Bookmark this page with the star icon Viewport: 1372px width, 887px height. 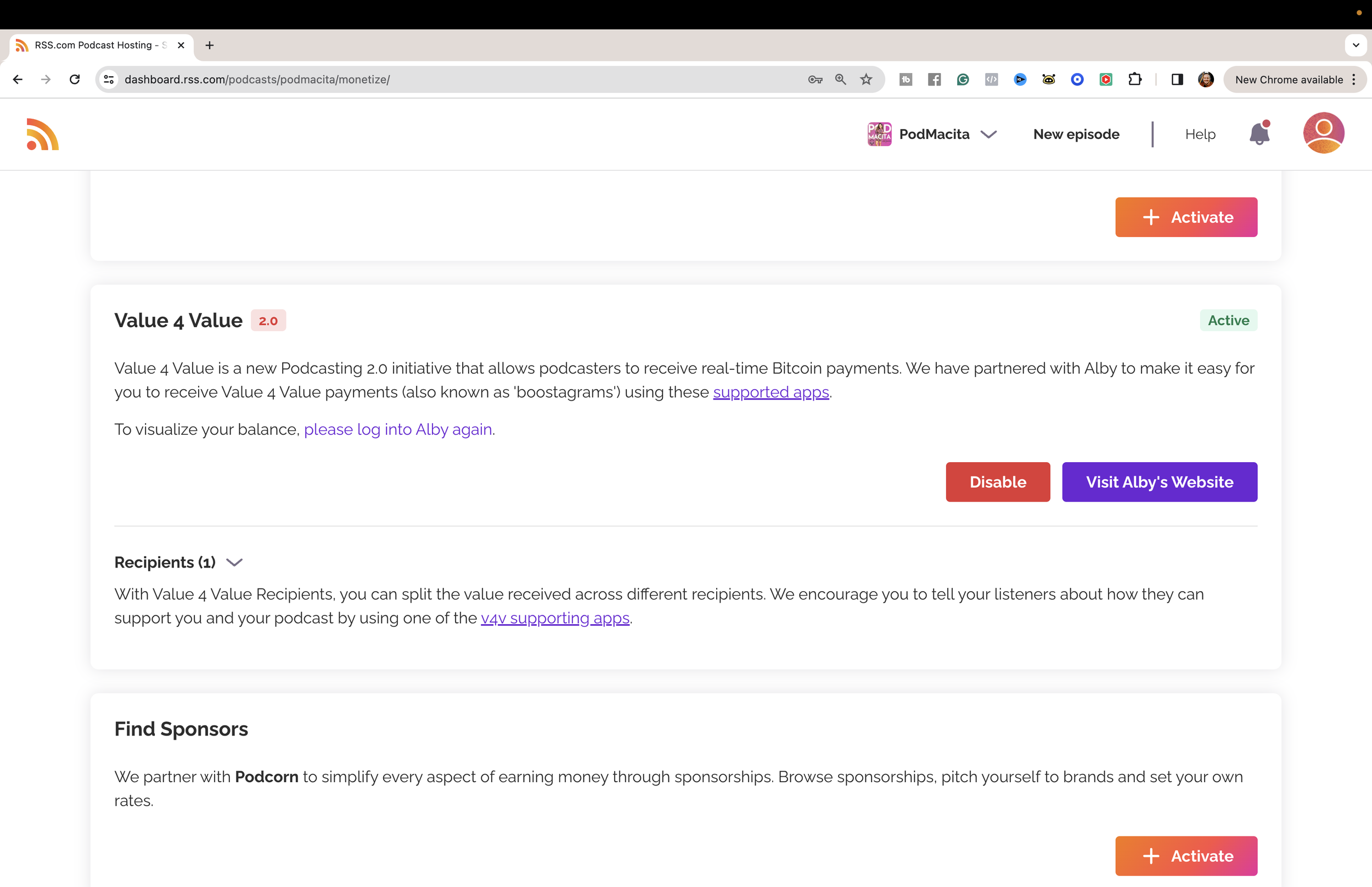[x=866, y=80]
